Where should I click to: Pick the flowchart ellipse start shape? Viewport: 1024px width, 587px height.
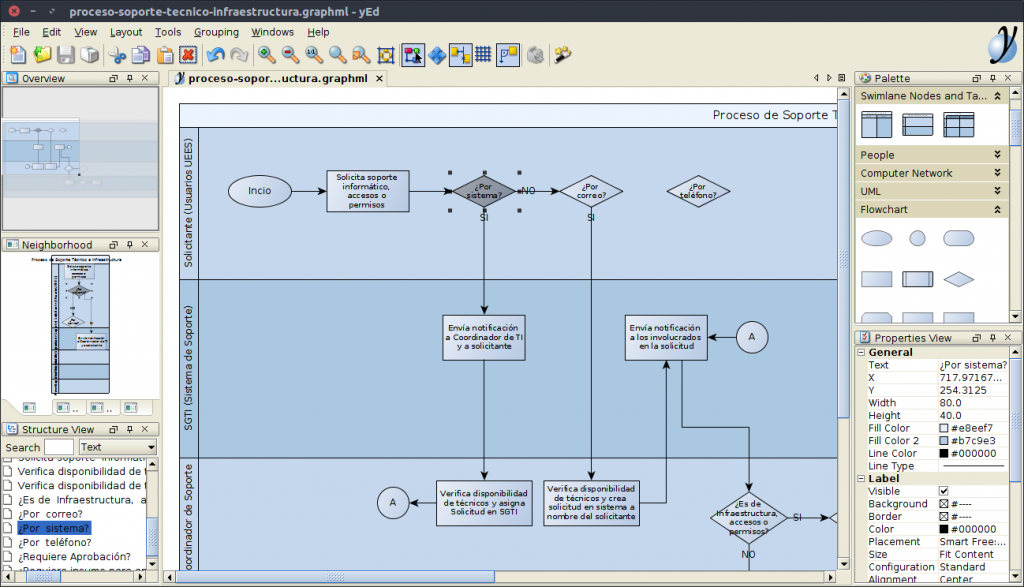tap(876, 238)
